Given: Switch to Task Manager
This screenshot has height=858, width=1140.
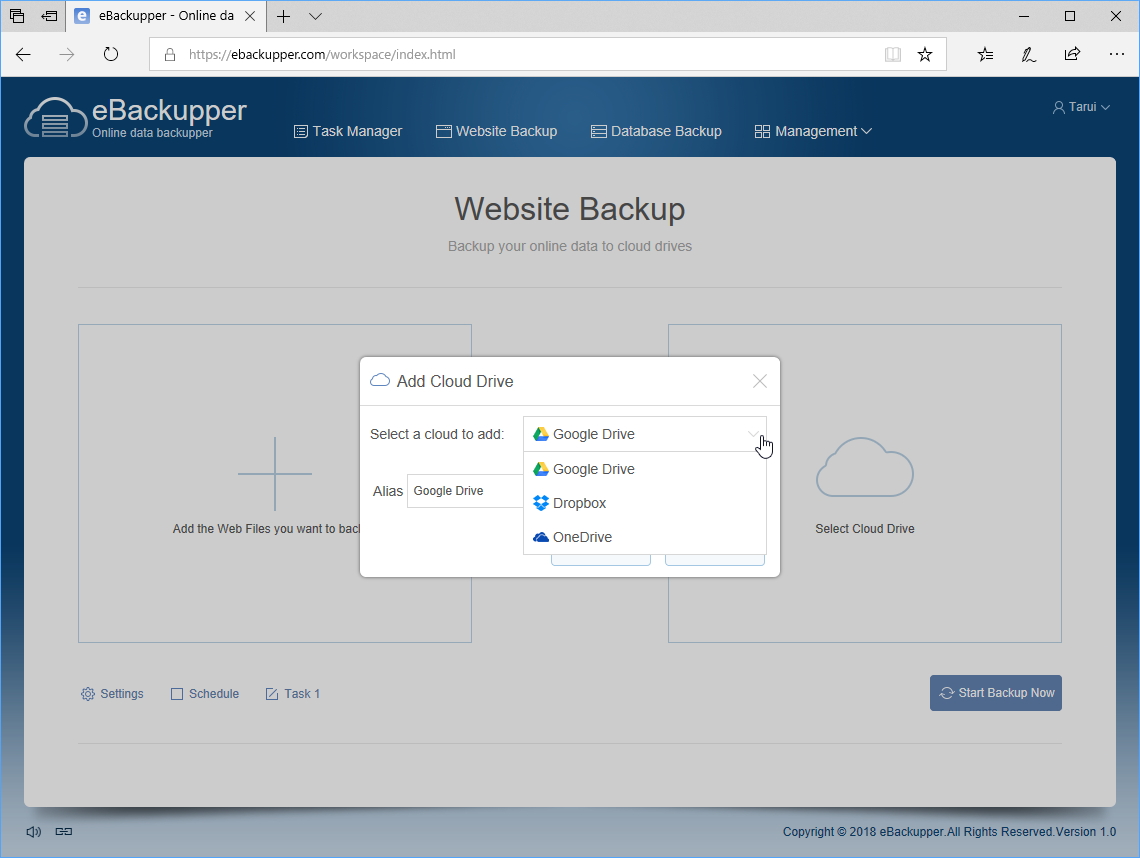Looking at the screenshot, I should (348, 131).
